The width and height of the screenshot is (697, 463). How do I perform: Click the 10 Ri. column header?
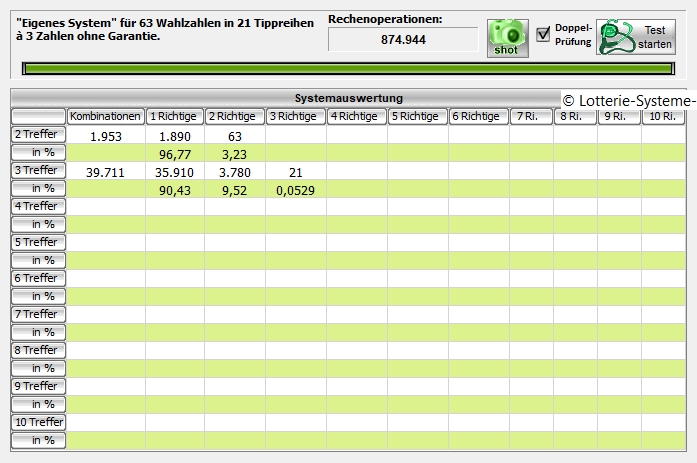pyautogui.click(x=663, y=116)
